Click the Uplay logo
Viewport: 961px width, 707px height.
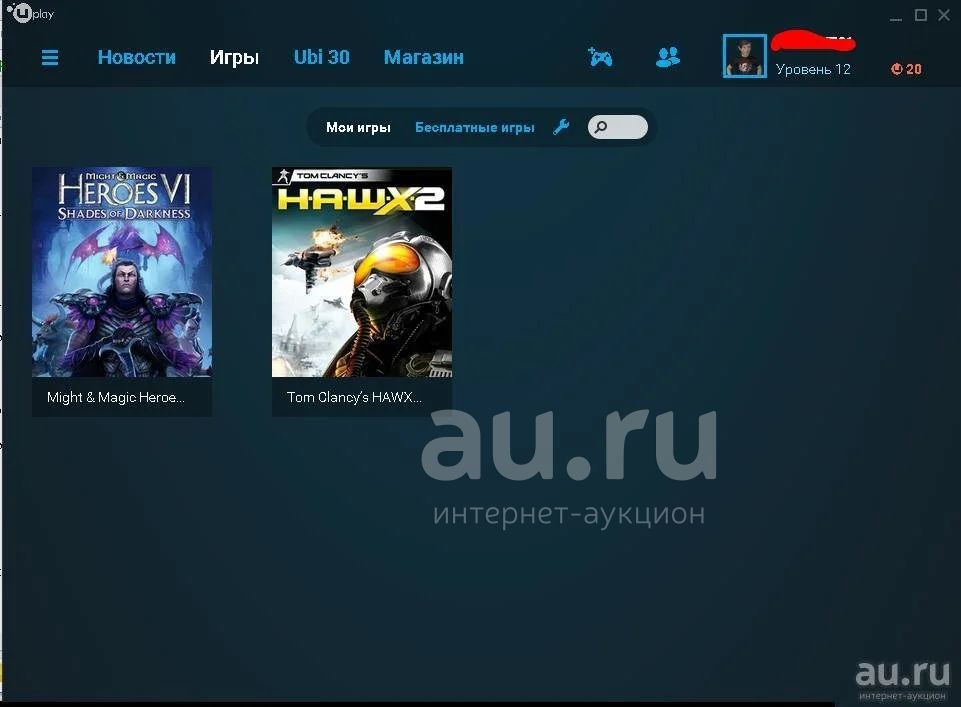[x=31, y=12]
